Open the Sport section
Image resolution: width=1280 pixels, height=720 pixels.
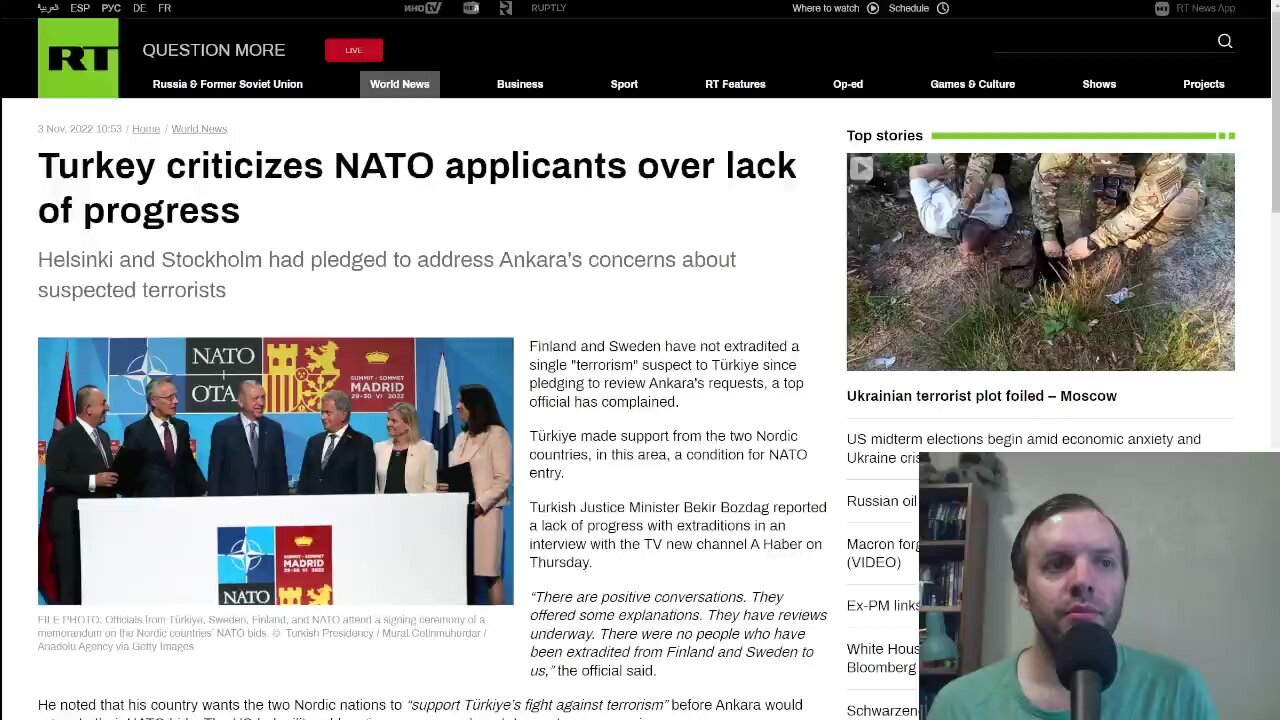pos(624,84)
